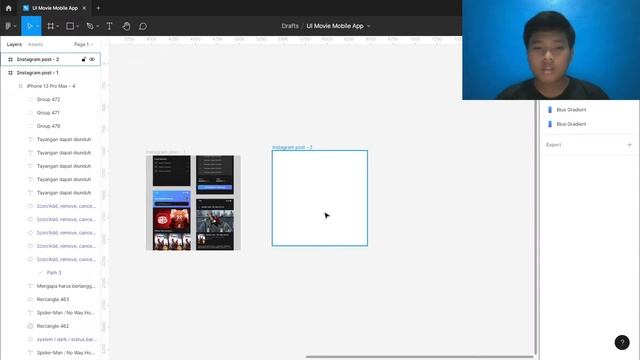Toggle visibility eye of Instagram post - 2 layer
The image size is (640, 360).
[x=92, y=59]
